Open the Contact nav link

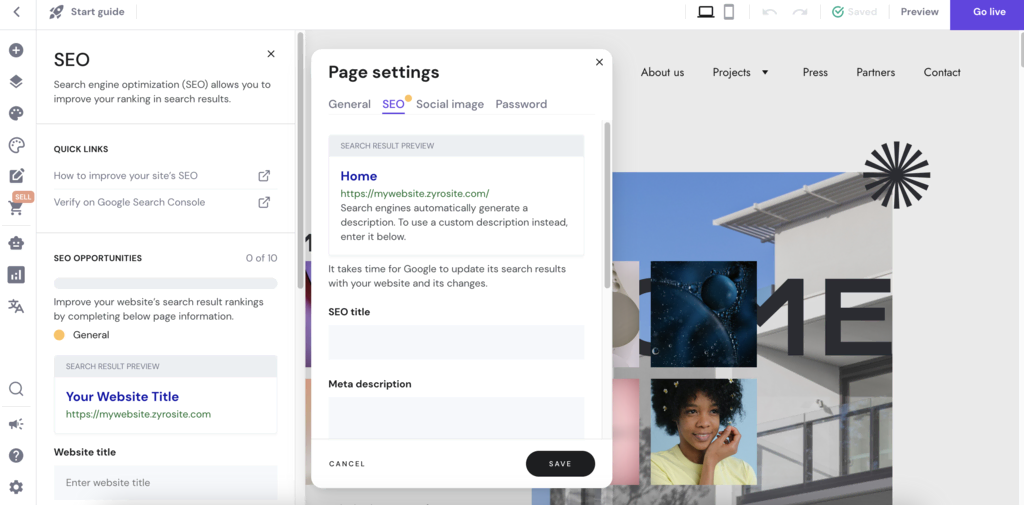click(942, 73)
